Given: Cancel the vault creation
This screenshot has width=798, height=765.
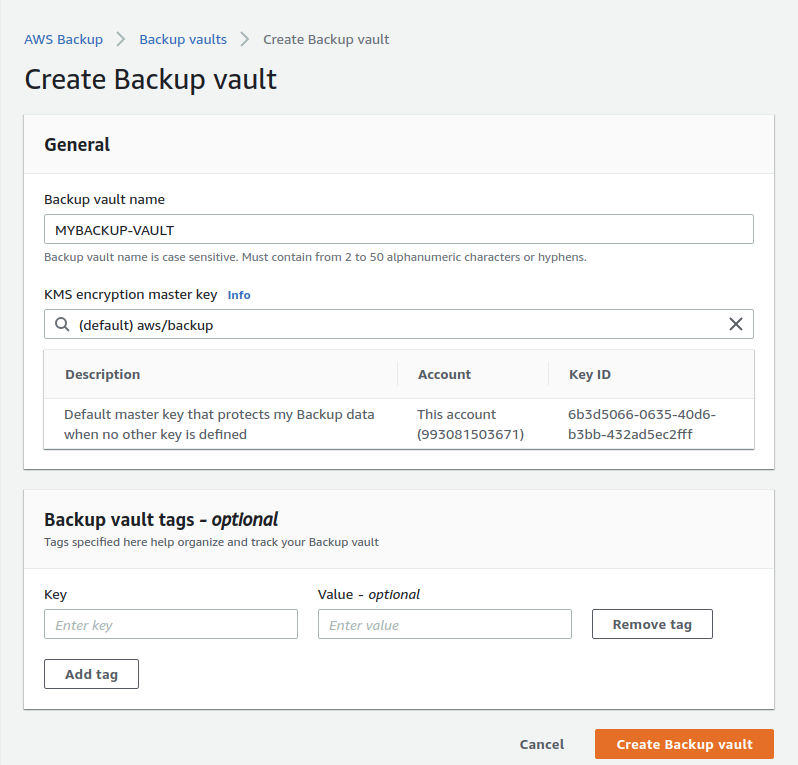Looking at the screenshot, I should tap(542, 744).
